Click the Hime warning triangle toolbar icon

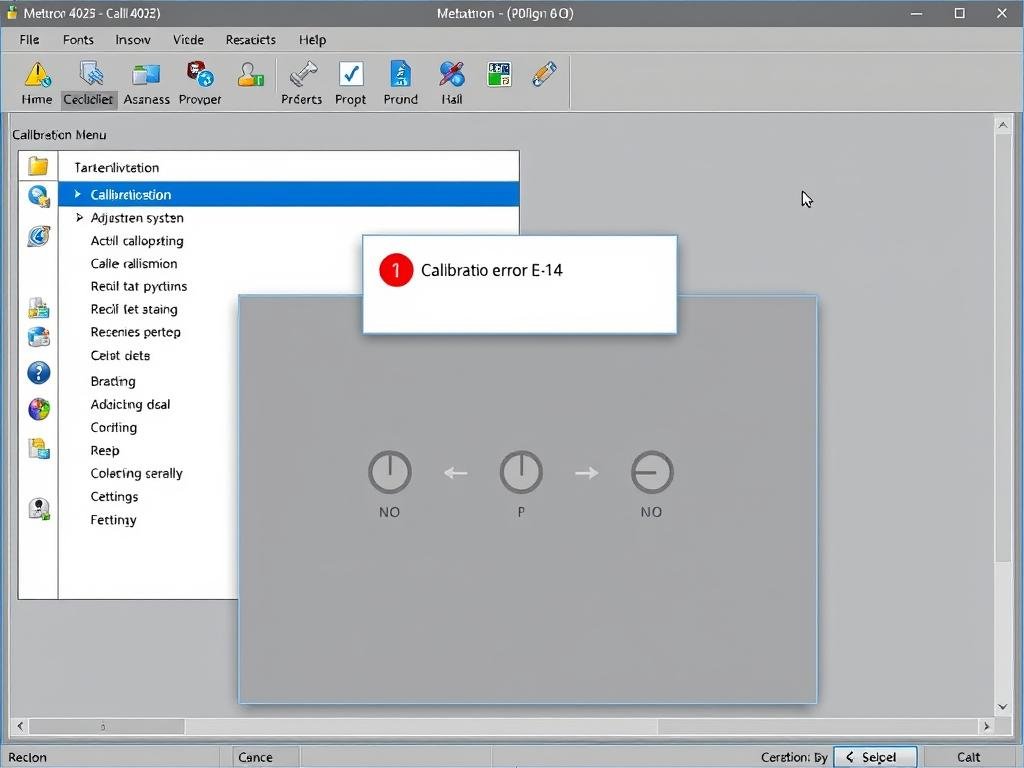pyautogui.click(x=37, y=76)
